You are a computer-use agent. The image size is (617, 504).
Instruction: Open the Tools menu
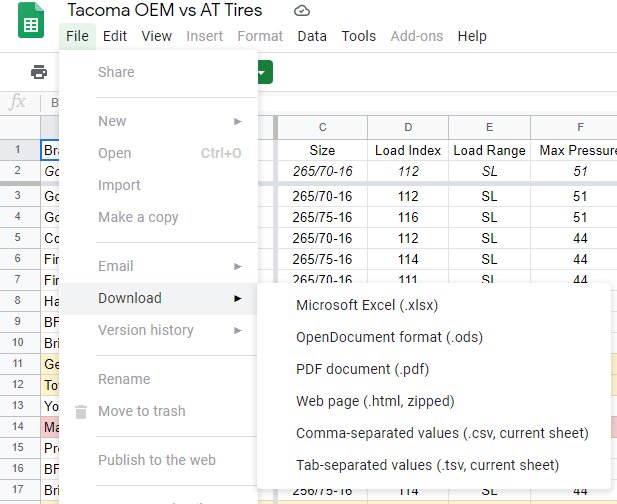358,36
